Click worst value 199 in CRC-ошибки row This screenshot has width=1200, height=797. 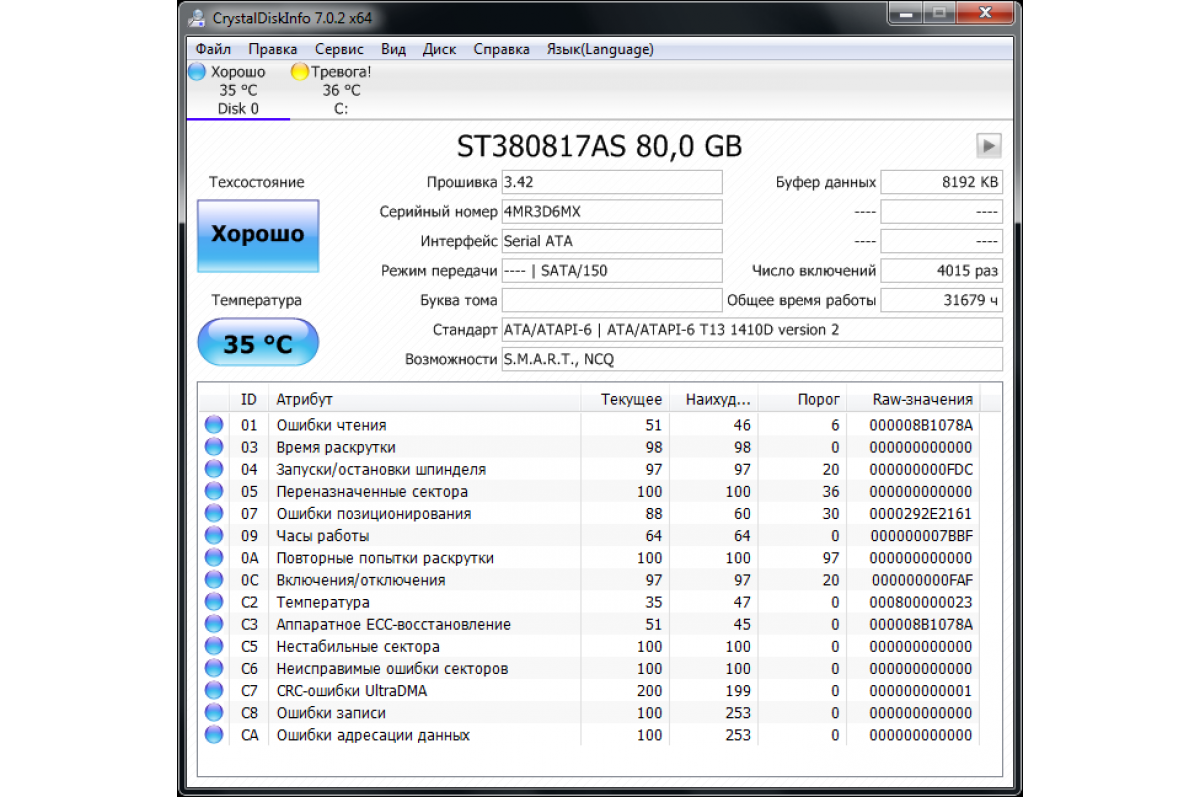coord(738,690)
